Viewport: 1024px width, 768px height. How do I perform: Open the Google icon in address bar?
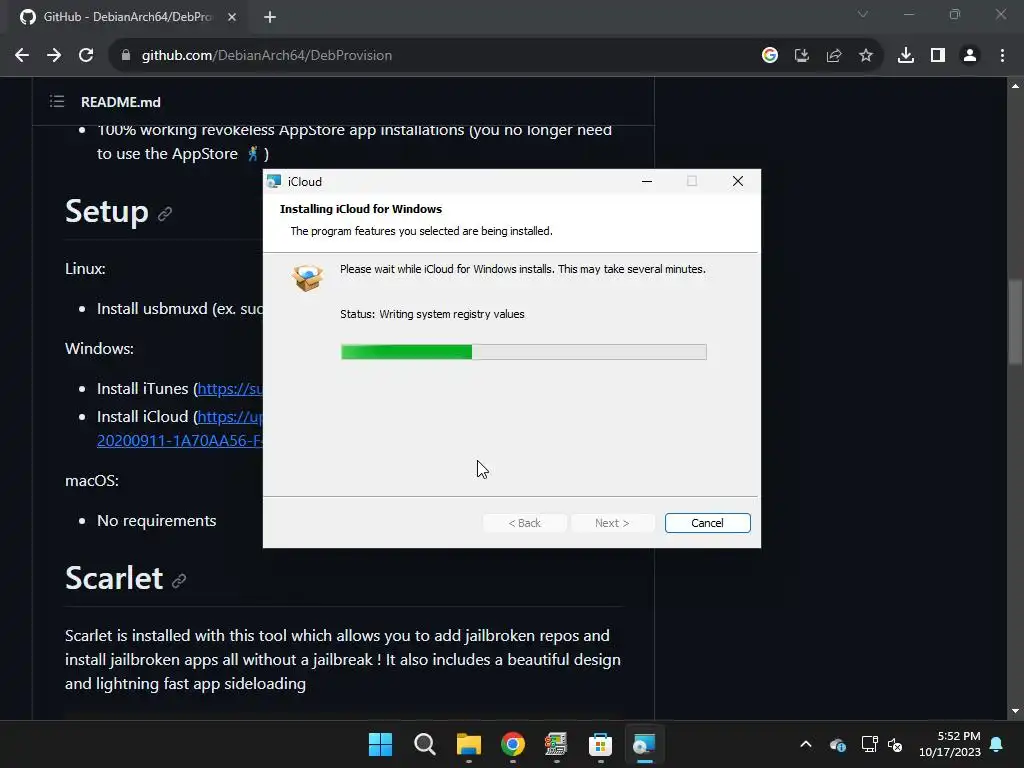770,56
